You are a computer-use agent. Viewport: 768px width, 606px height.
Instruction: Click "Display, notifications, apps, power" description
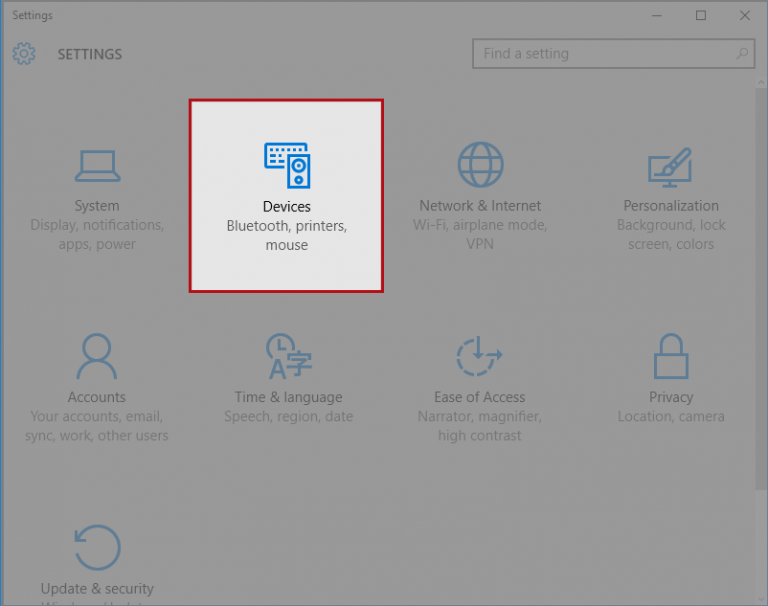tap(97, 234)
